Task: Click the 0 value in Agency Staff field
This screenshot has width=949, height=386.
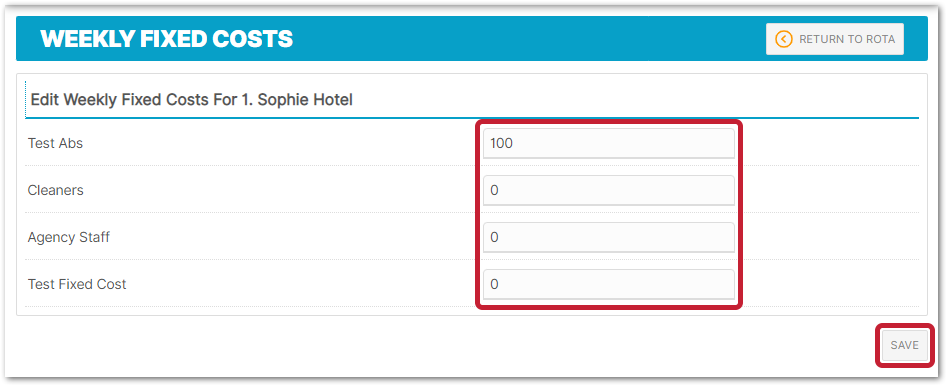Action: pos(494,237)
